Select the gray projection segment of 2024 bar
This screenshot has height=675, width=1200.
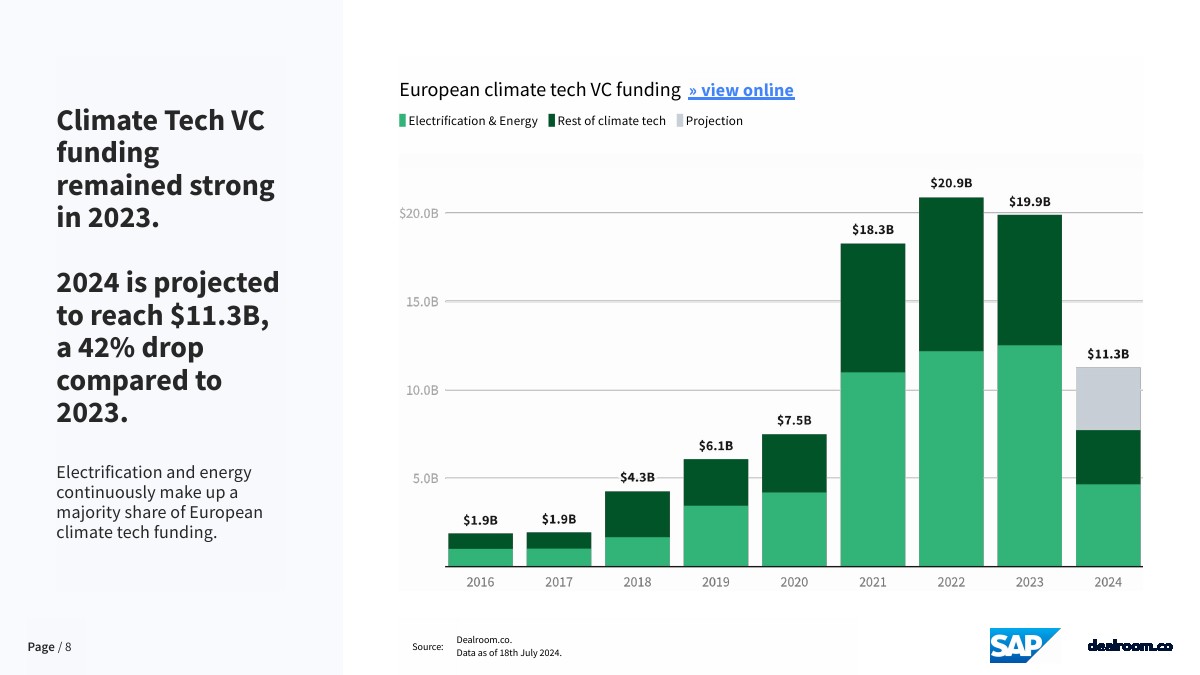point(1108,399)
